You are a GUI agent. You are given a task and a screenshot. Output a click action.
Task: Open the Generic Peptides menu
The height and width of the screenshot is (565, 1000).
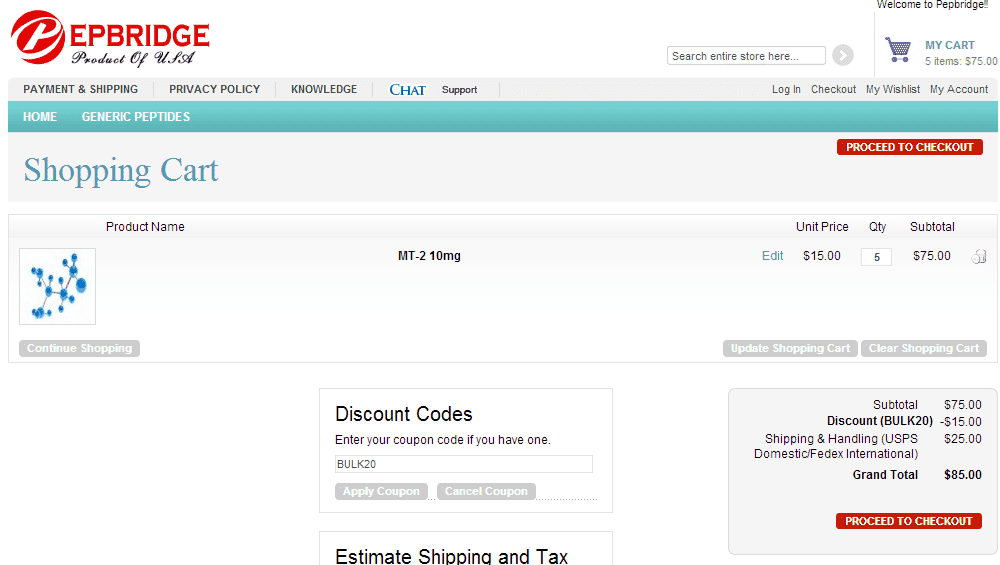click(136, 117)
